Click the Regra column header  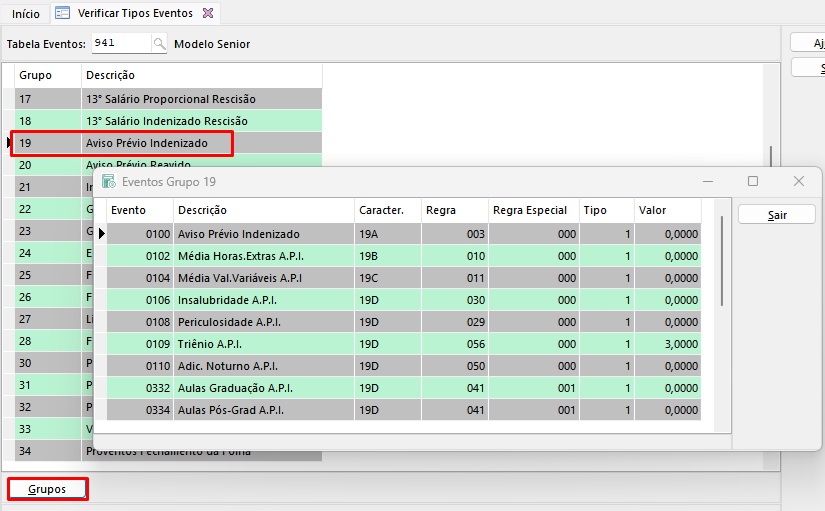point(455,211)
